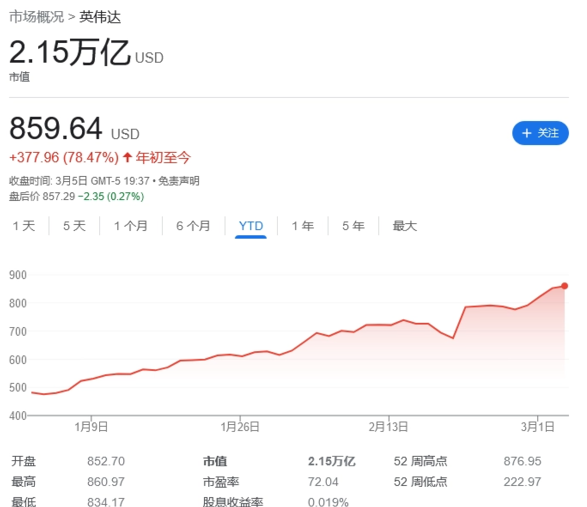Click the blue 关注 follow button
The width and height of the screenshot is (587, 507).
point(540,133)
